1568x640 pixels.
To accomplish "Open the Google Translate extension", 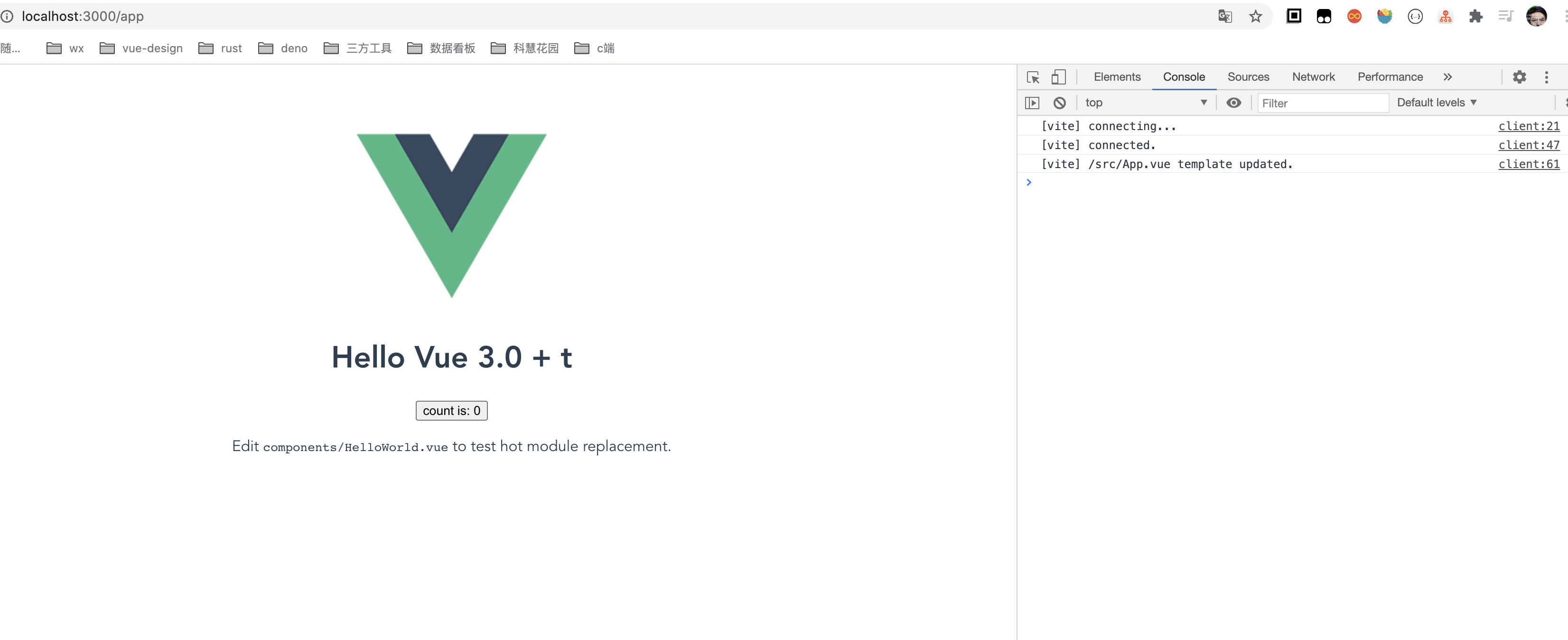I will (1225, 17).
